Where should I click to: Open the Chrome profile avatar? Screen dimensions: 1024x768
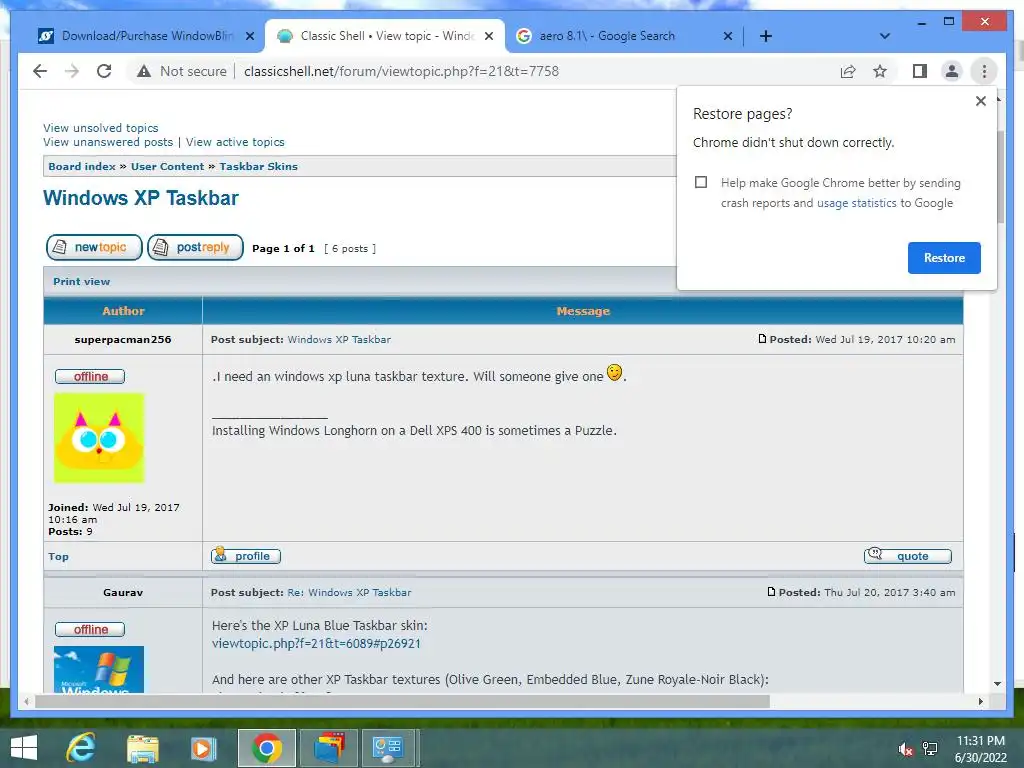pos(952,71)
